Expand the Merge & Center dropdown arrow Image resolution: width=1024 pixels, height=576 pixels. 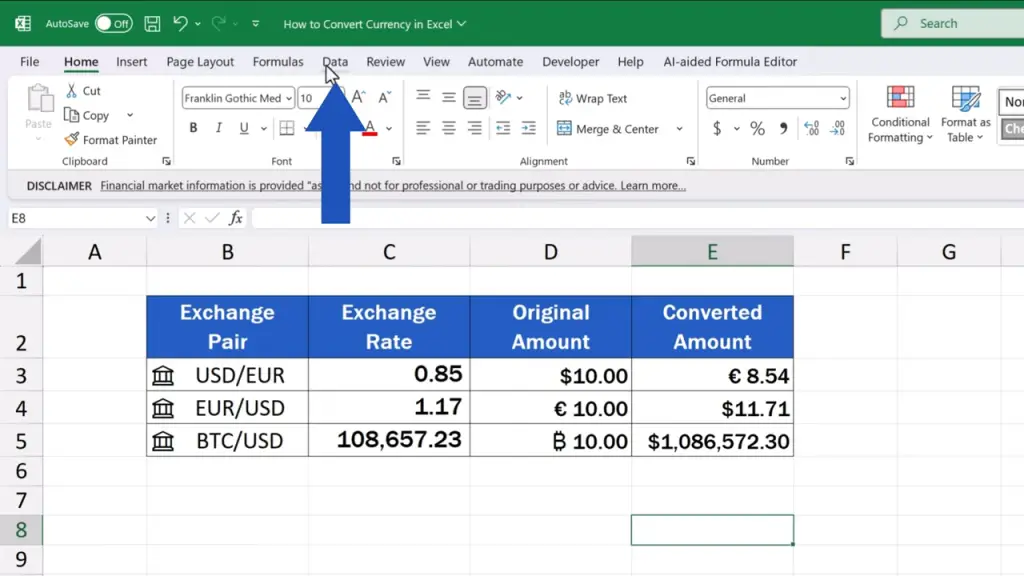pyautogui.click(x=680, y=129)
